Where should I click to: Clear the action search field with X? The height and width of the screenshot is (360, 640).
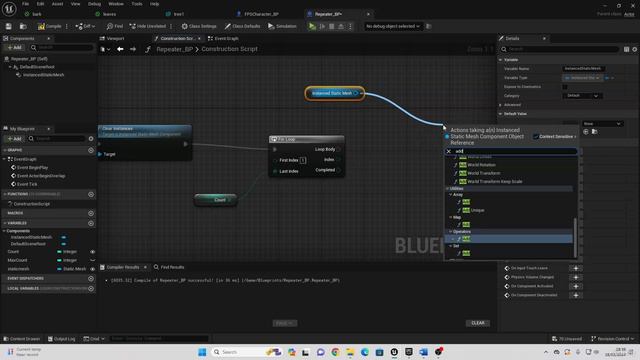coord(449,151)
